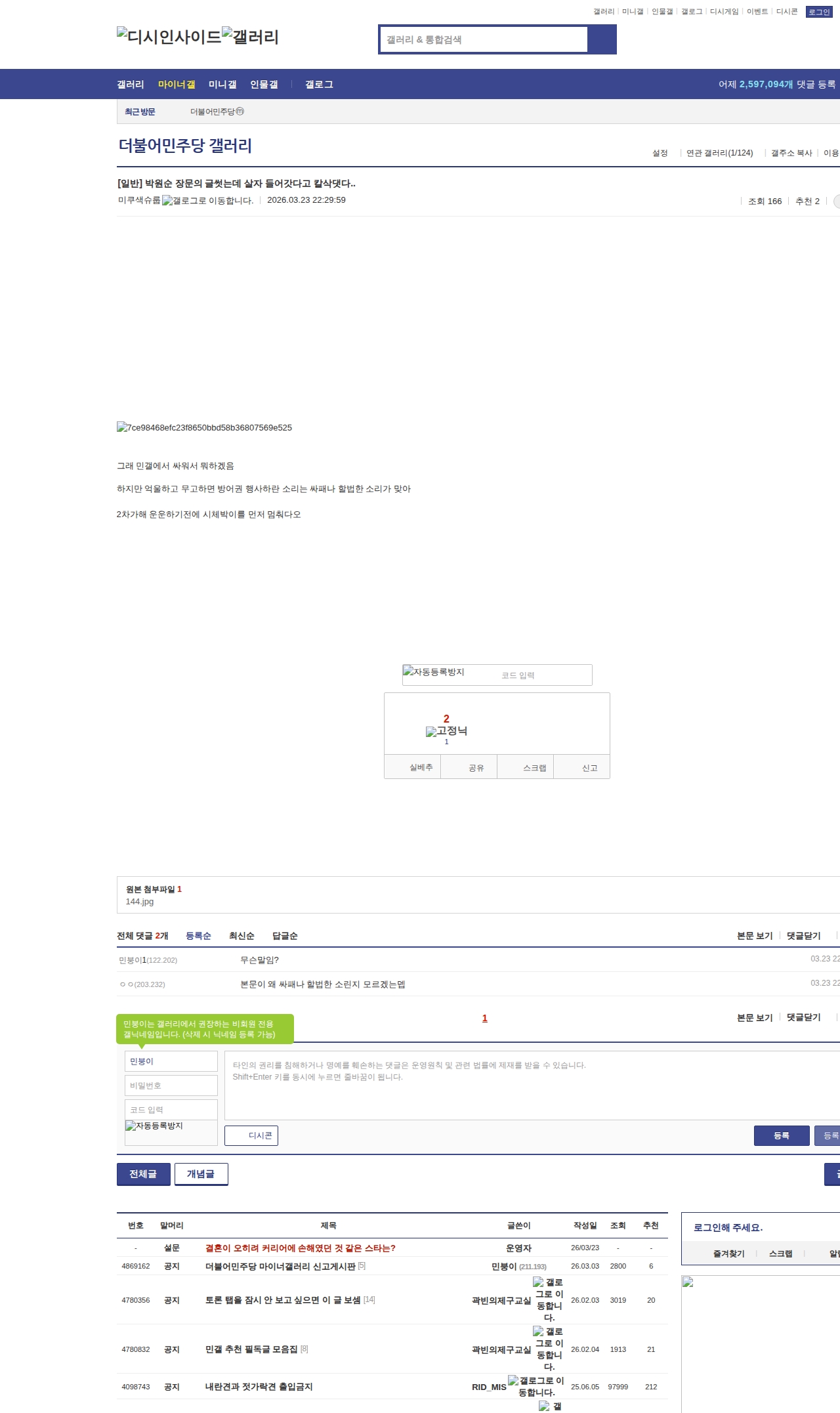The width and height of the screenshot is (840, 1413).
Task: Click 댓글닫기 beside the comment page number
Action: point(804,1017)
